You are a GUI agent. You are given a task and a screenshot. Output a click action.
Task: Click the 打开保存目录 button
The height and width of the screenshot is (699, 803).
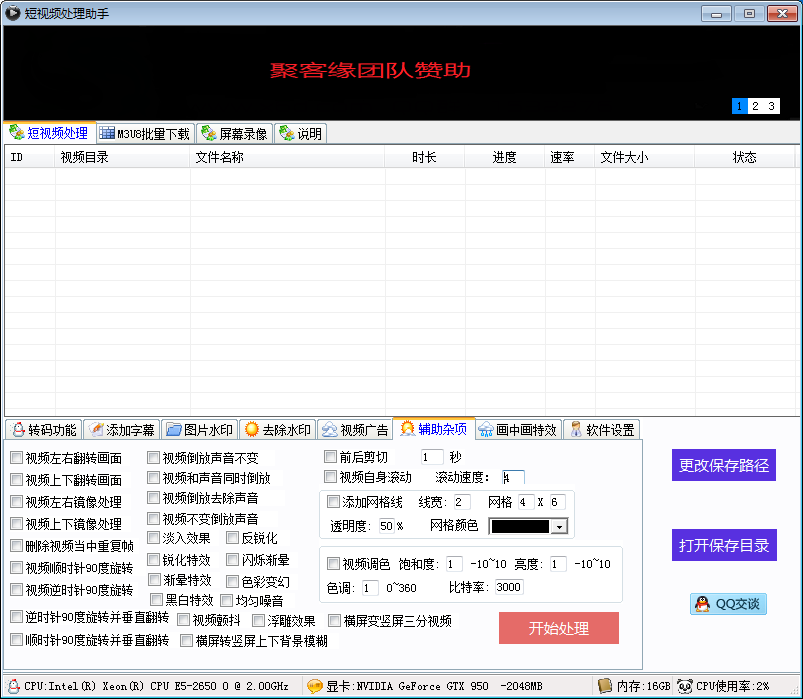coord(724,545)
